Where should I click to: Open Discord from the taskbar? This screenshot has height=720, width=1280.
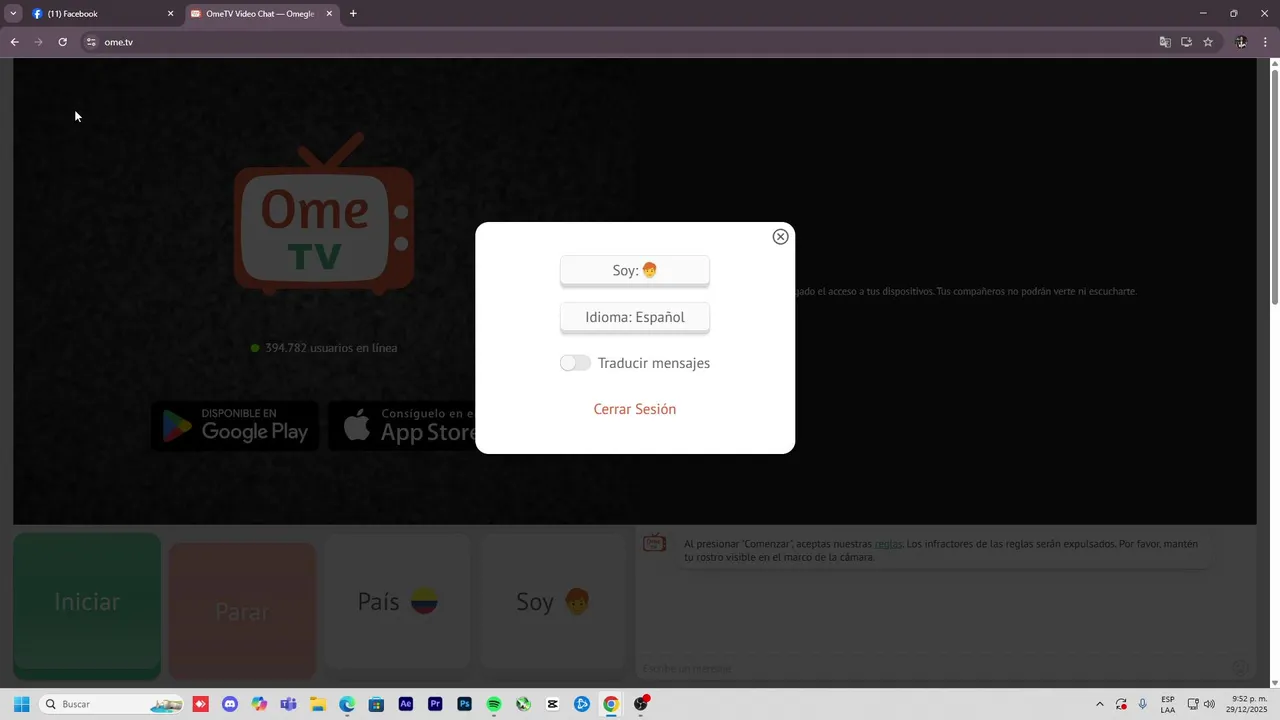tap(230, 704)
